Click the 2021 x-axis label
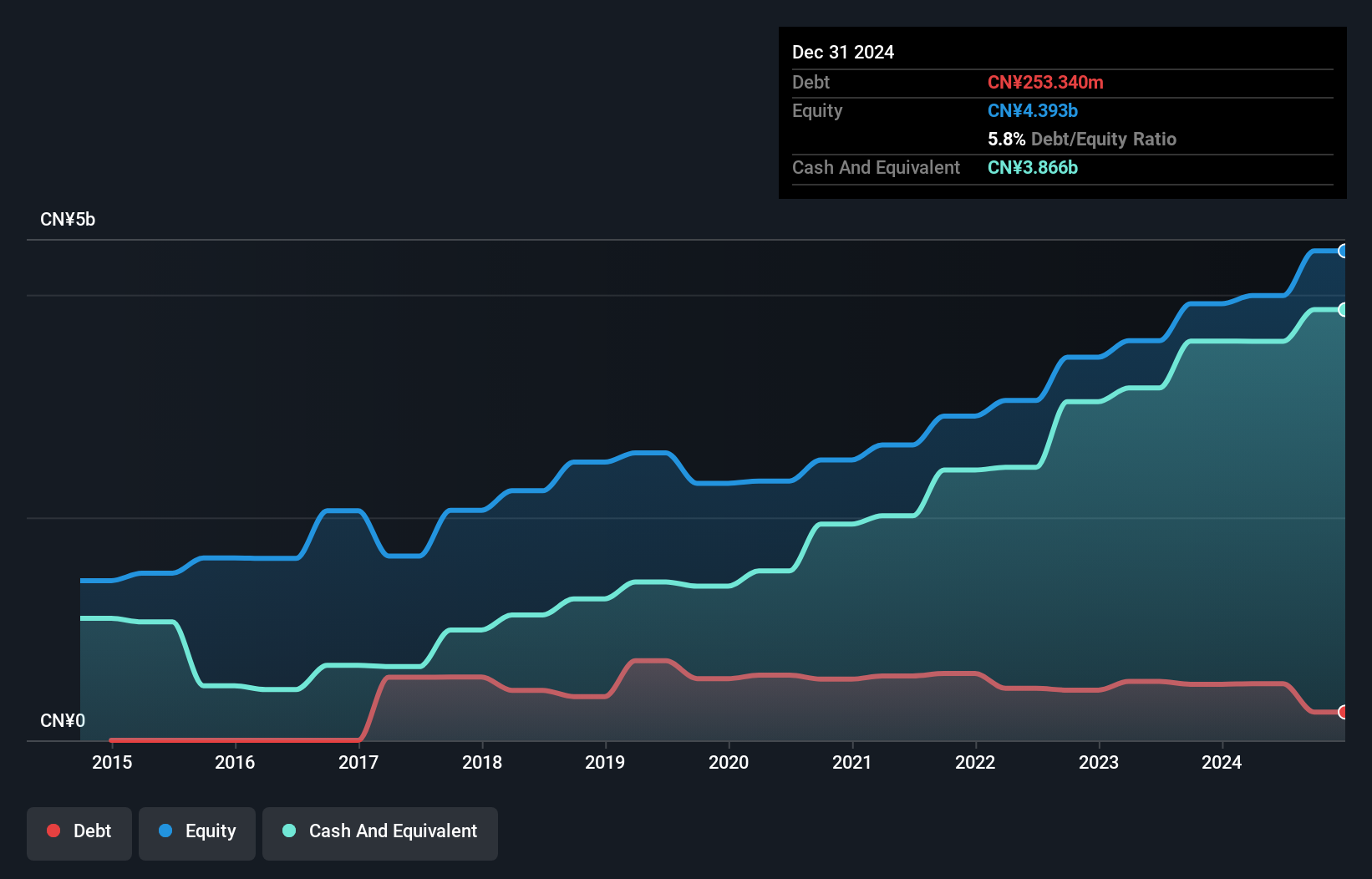This screenshot has width=1372, height=879. coord(852,762)
